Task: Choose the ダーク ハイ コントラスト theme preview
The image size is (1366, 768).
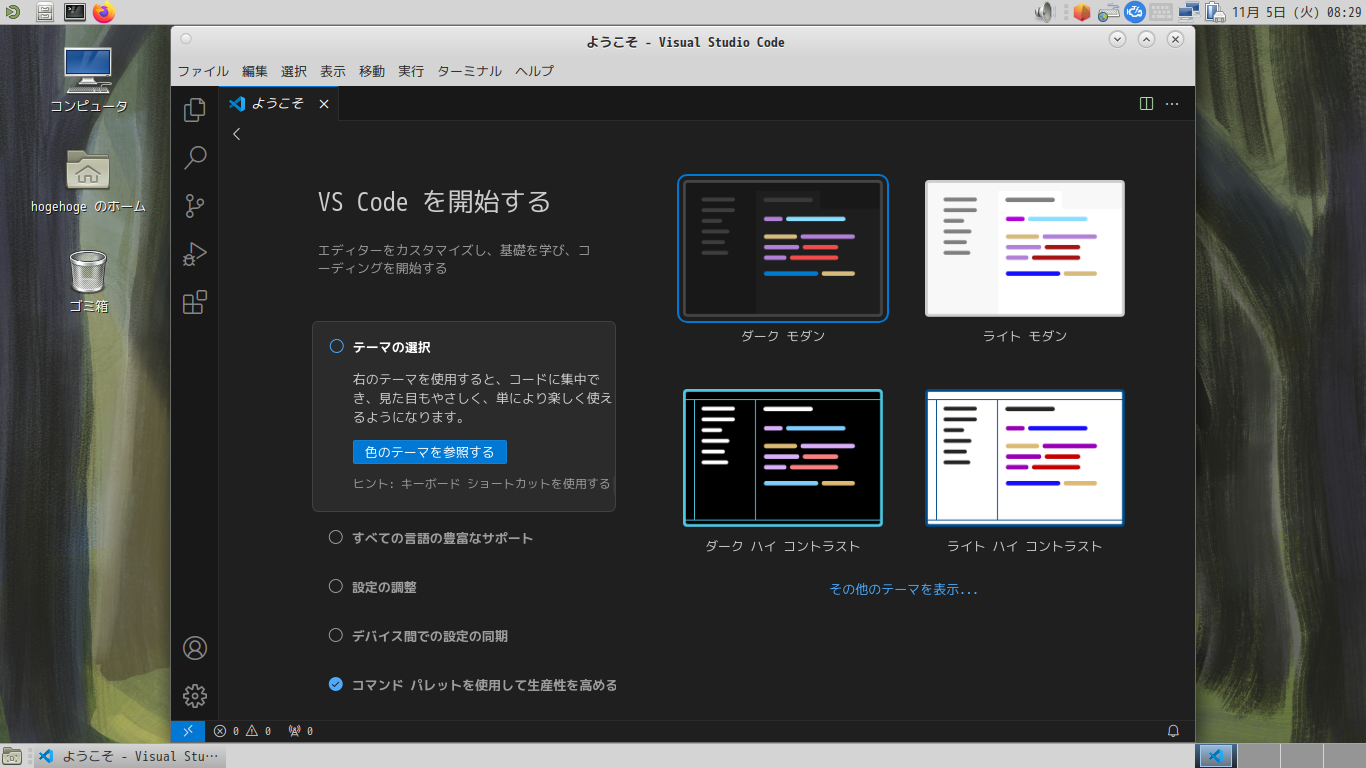Action: point(783,458)
